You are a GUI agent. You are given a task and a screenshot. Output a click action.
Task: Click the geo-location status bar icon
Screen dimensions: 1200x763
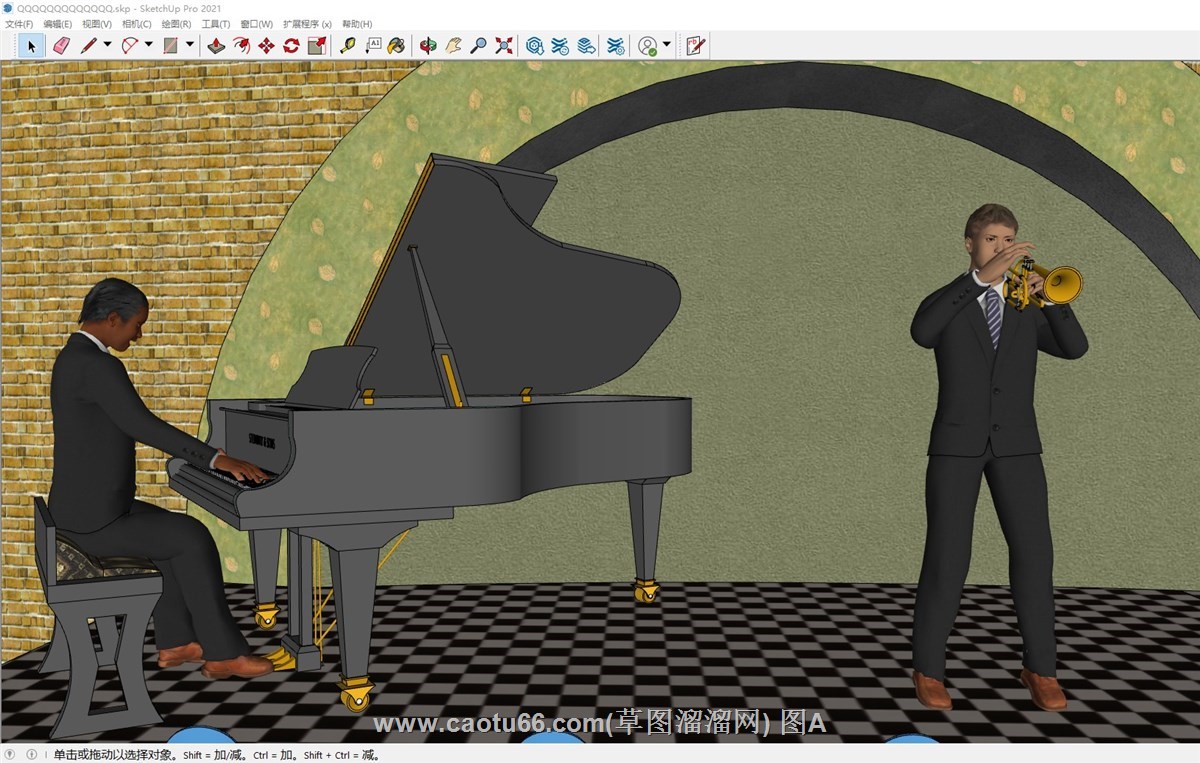11,755
